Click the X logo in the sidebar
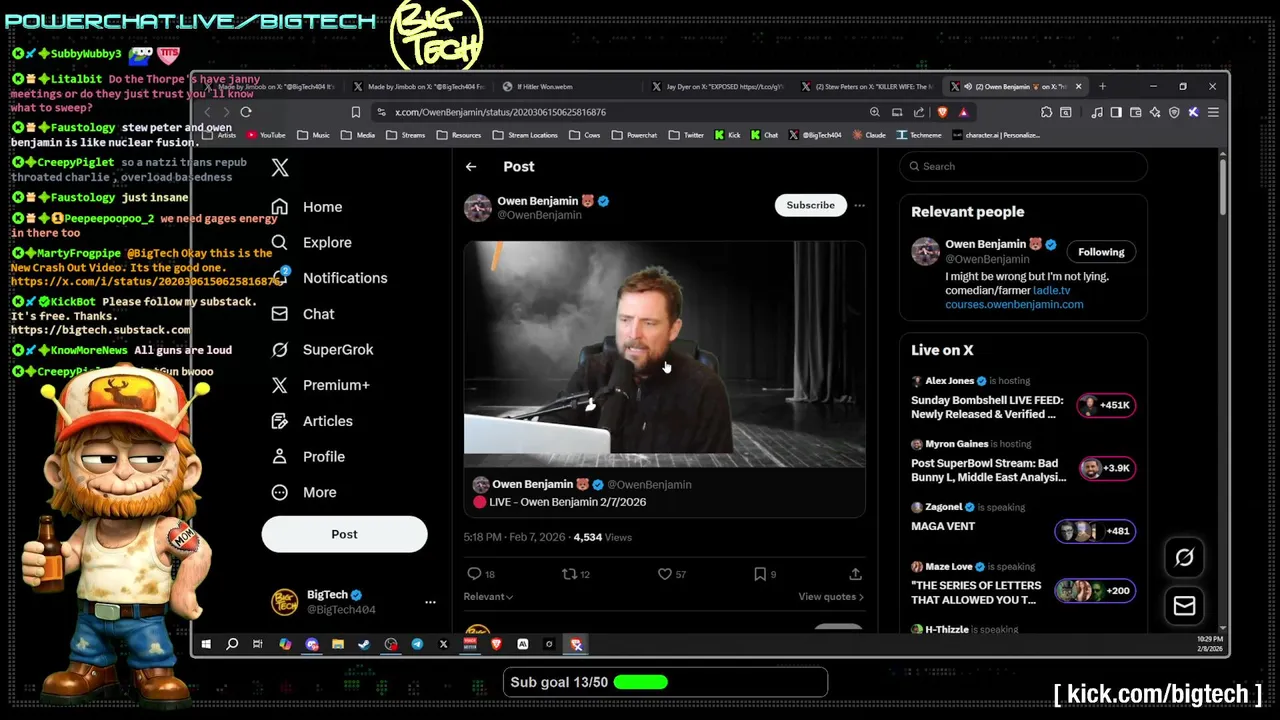Image resolution: width=1280 pixels, height=720 pixels. 280,168
